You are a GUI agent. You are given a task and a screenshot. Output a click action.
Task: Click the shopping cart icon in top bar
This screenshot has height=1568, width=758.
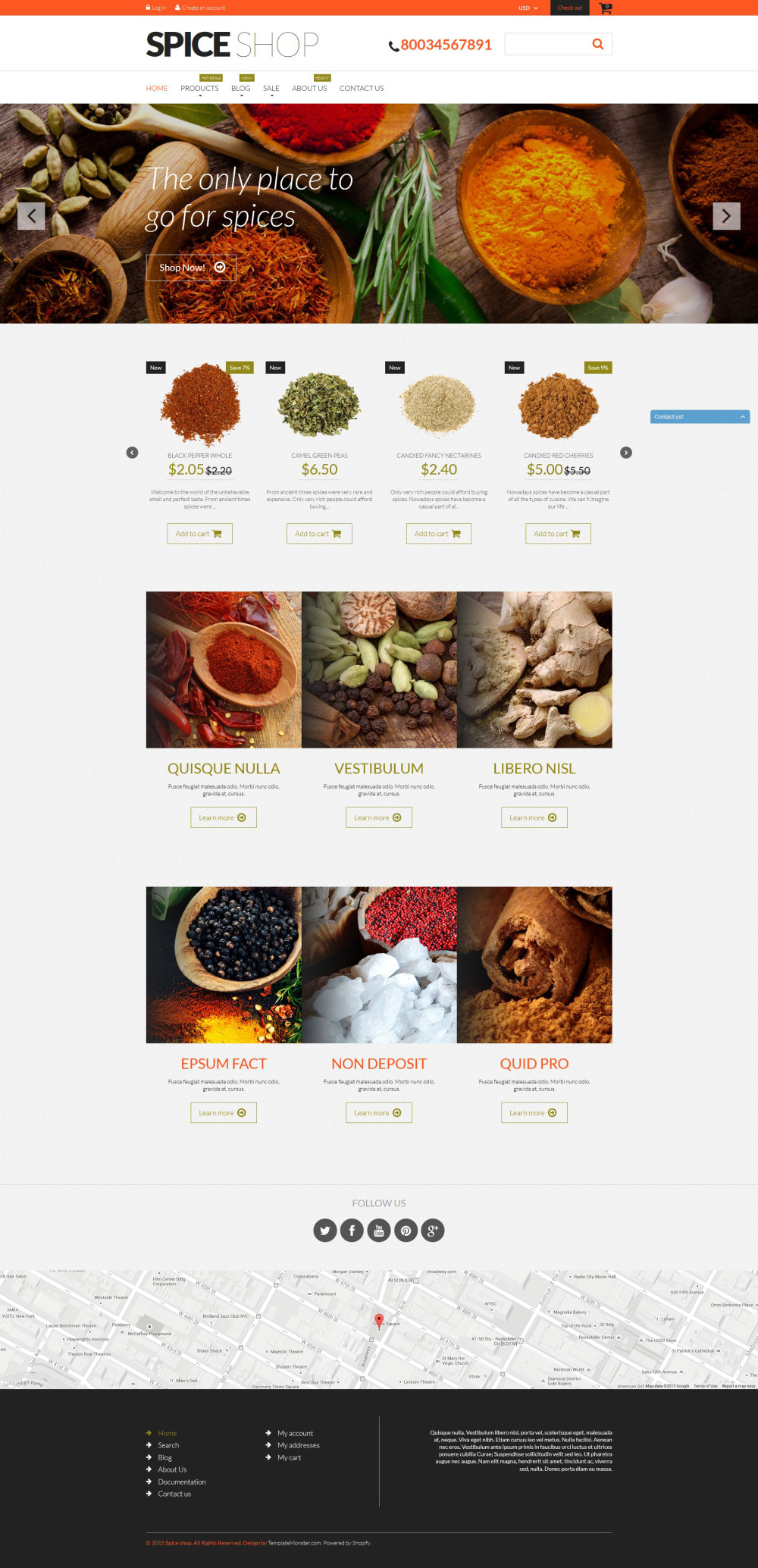(605, 8)
